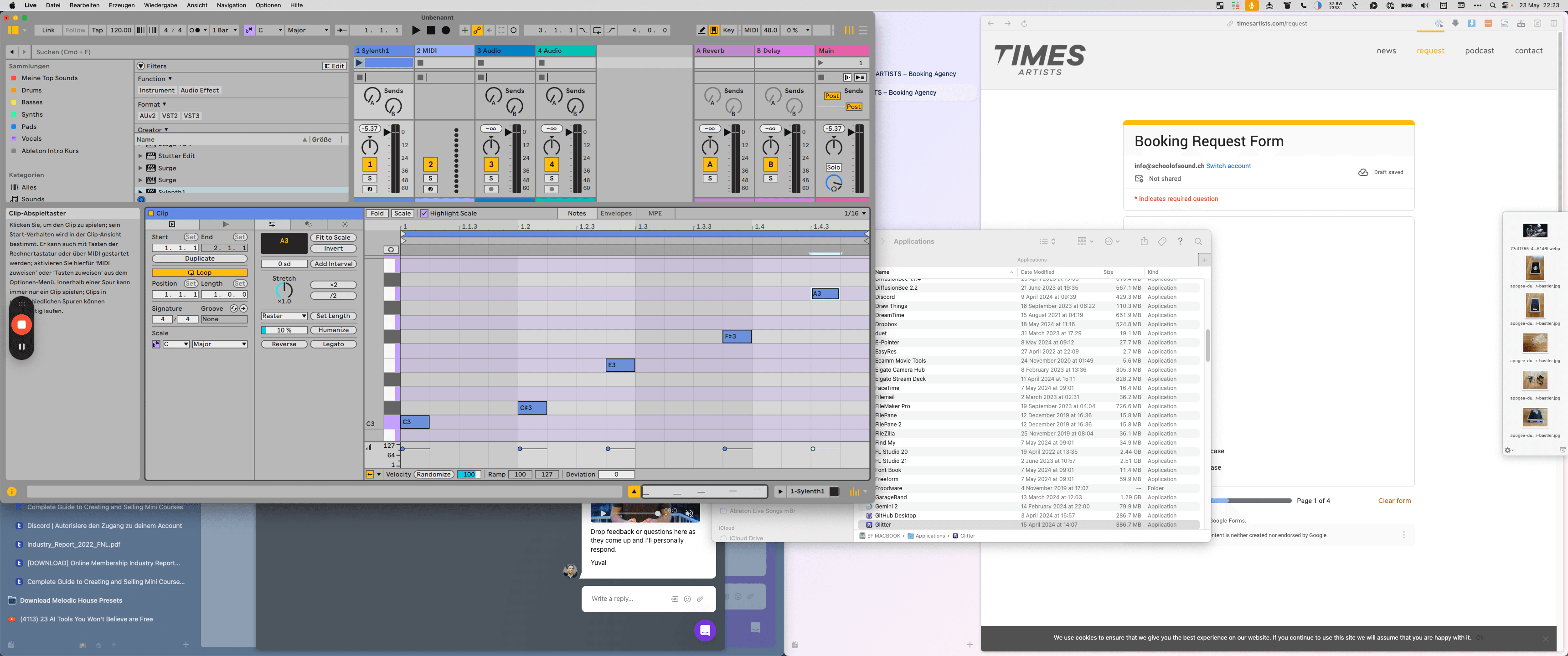Image resolution: width=1568 pixels, height=656 pixels.
Task: Click the Suchen search field in browser
Action: [190, 52]
